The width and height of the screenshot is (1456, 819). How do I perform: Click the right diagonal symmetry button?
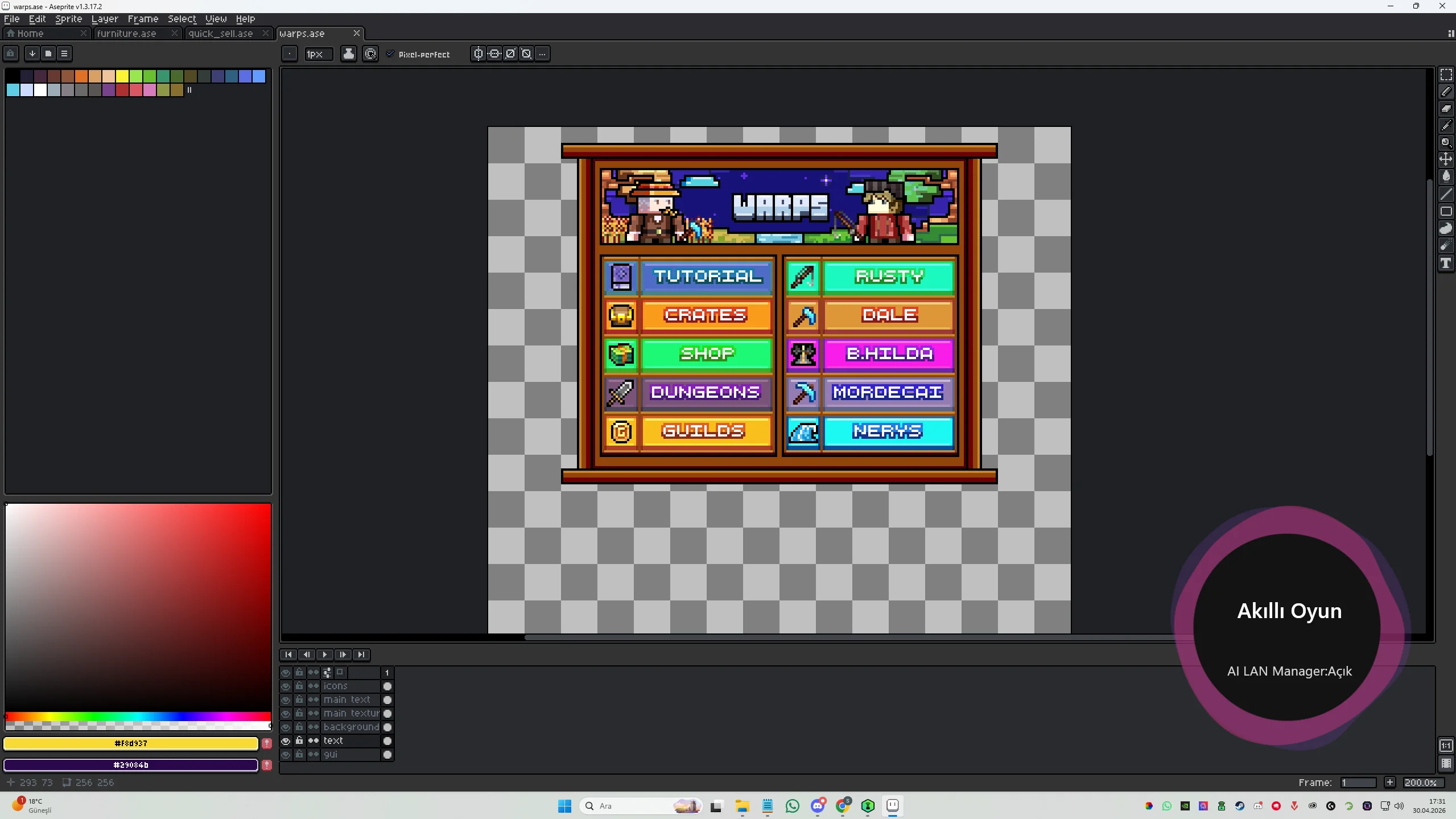pos(510,54)
